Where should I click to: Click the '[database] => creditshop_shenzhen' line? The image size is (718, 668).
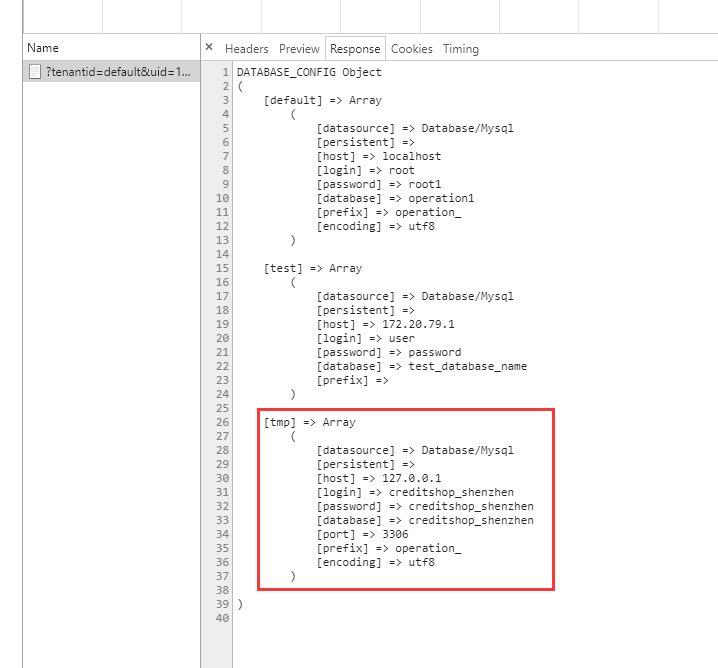point(425,520)
